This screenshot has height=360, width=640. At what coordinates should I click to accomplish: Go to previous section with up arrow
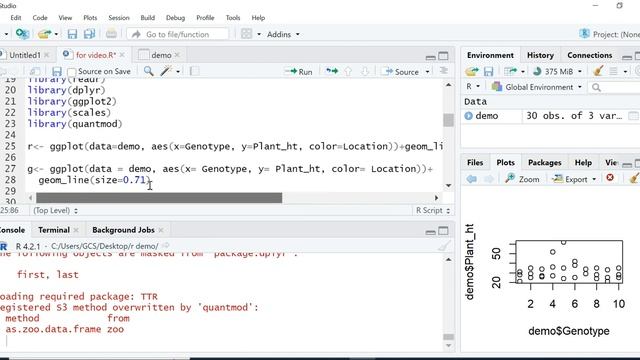point(348,71)
